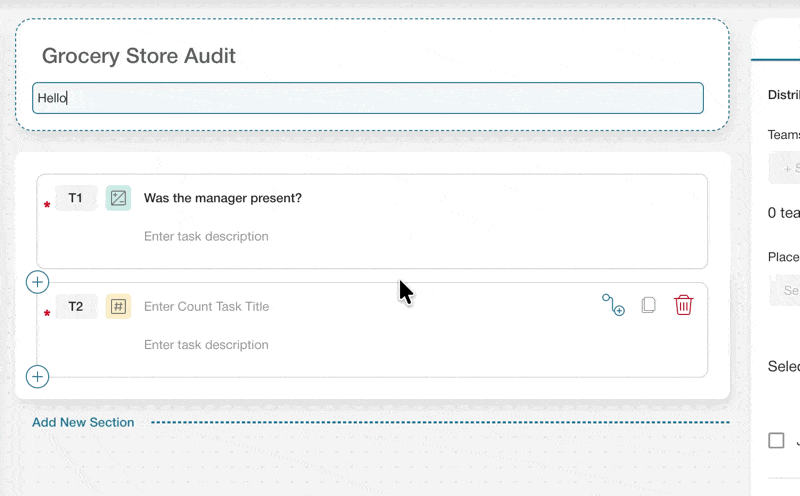Open the Places selector in right panel

point(785,290)
